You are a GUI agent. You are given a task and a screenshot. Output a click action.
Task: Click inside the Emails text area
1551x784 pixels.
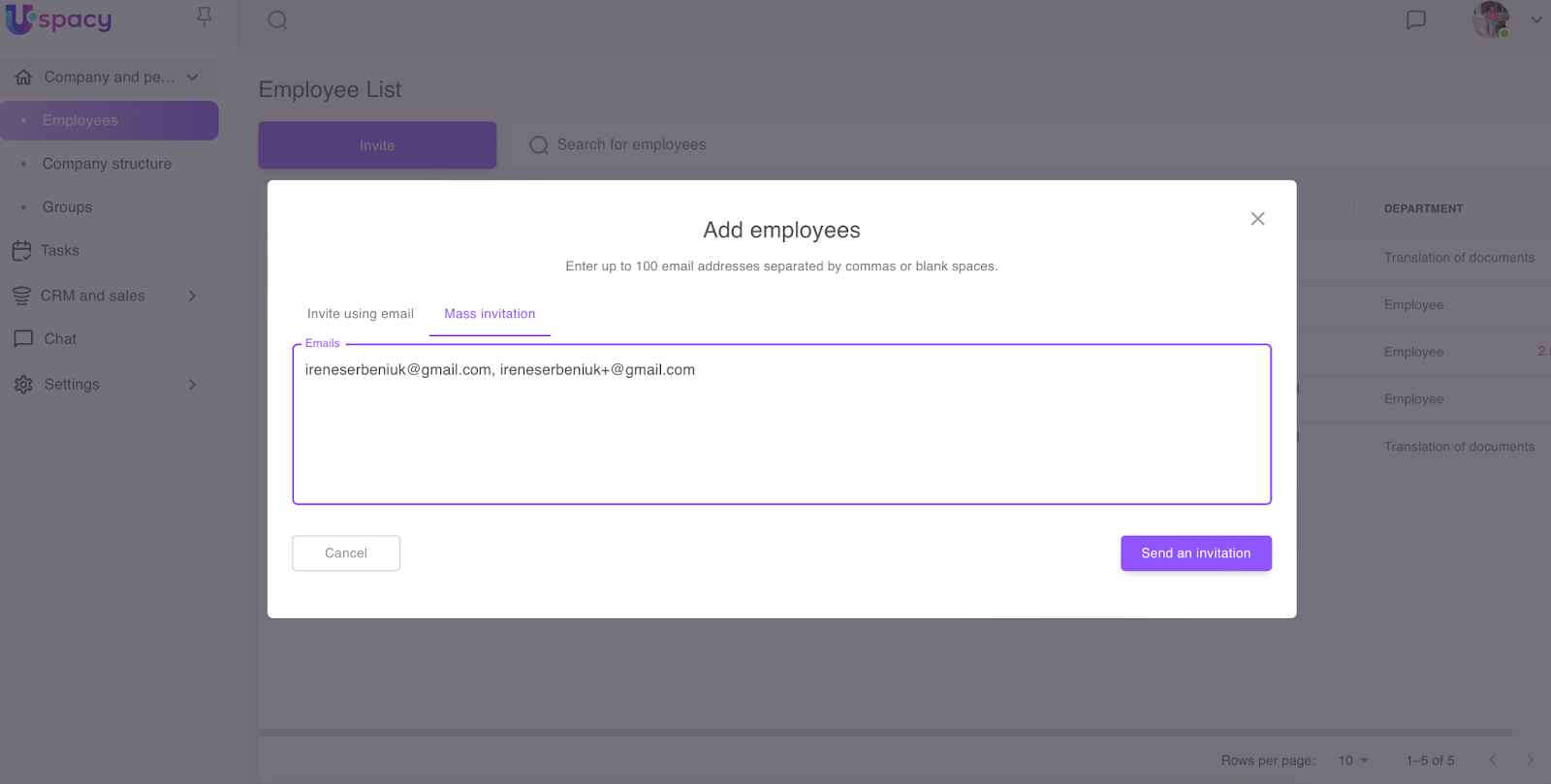(781, 436)
